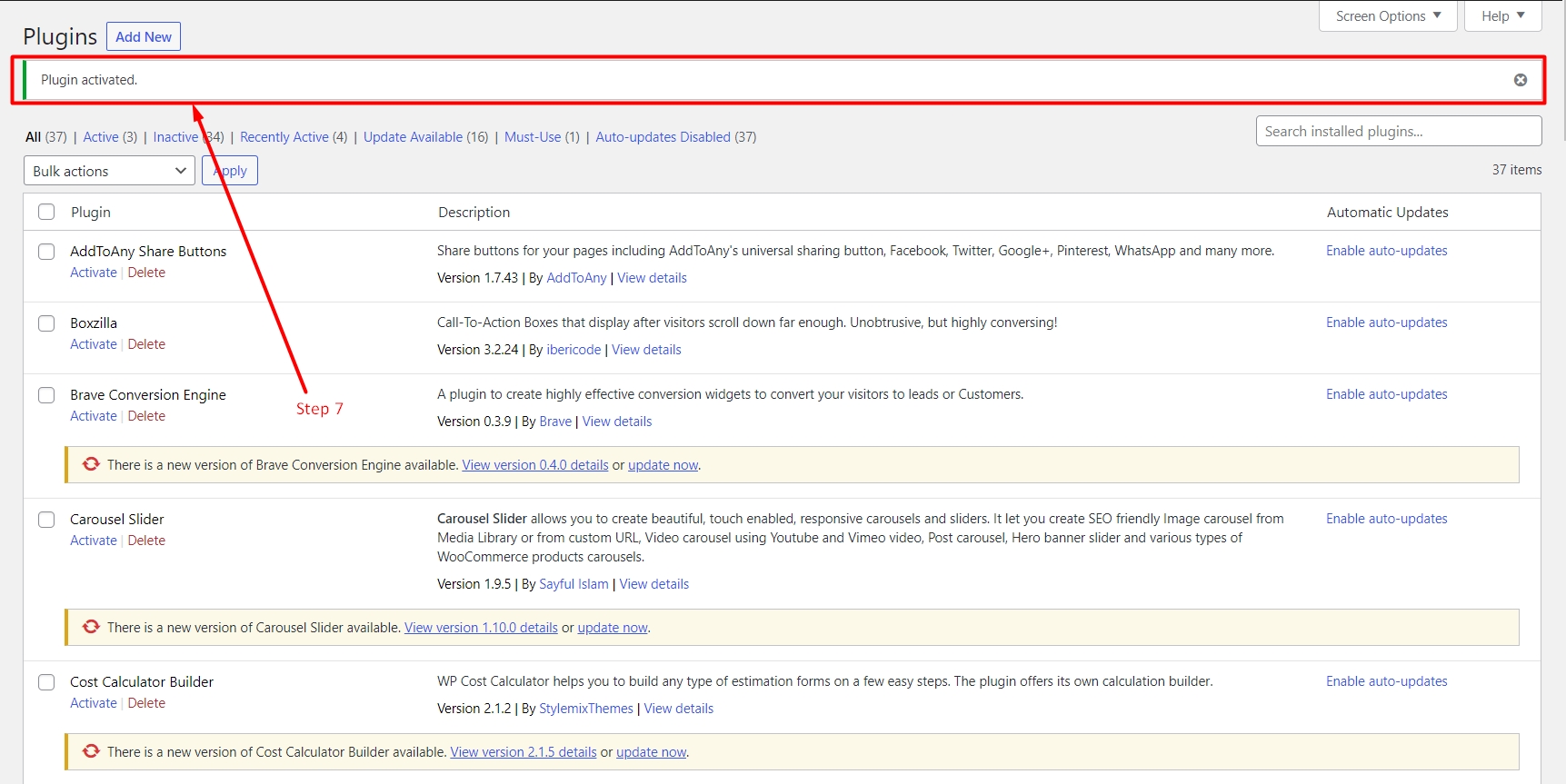Screen dimensions: 1566x784
Task: Focus the Search installed plugins field
Action: tap(1399, 131)
